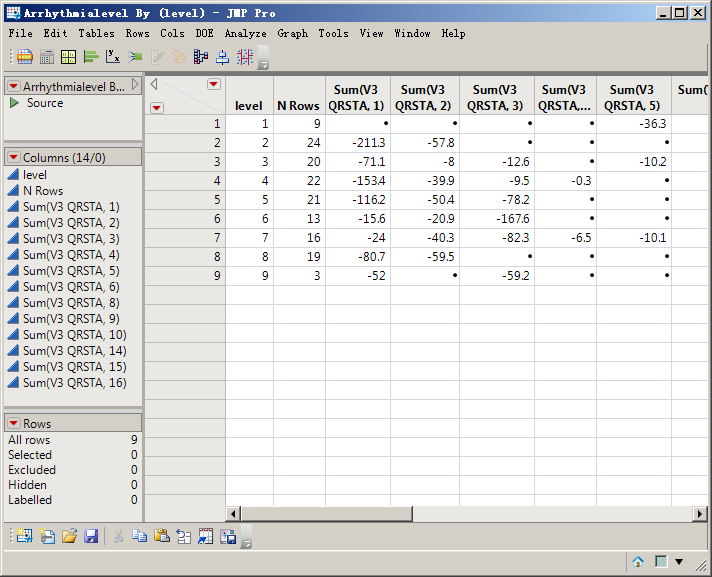Run the Source script with the green triangle

pos(14,103)
